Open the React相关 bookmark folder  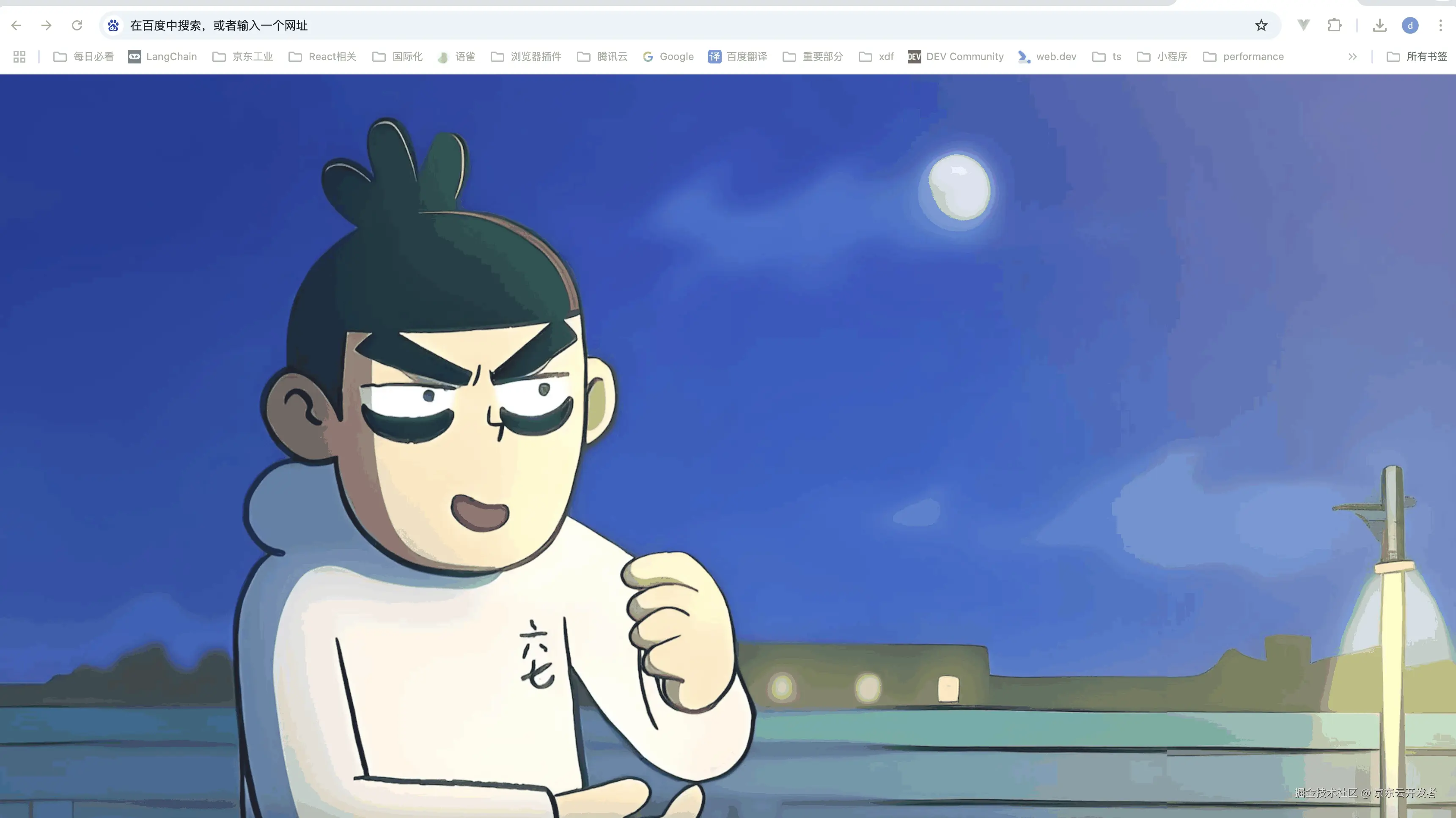click(x=322, y=57)
